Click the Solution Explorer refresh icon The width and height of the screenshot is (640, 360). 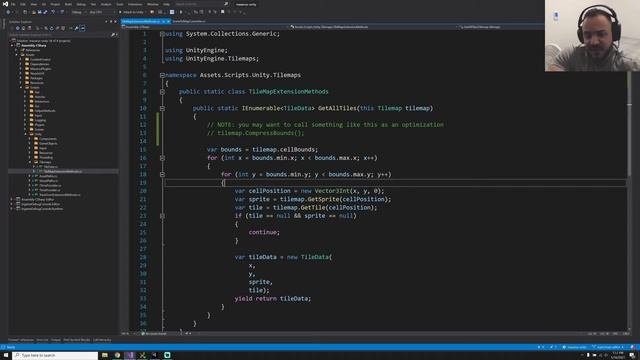(51, 28)
